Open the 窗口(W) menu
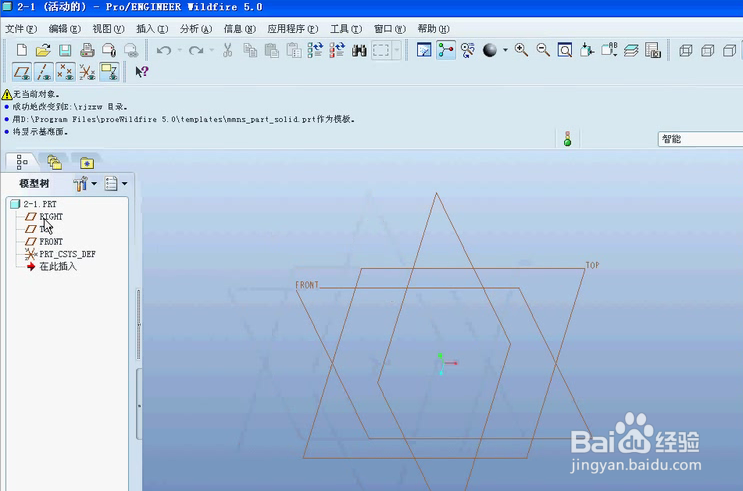743x491 pixels. click(390, 29)
